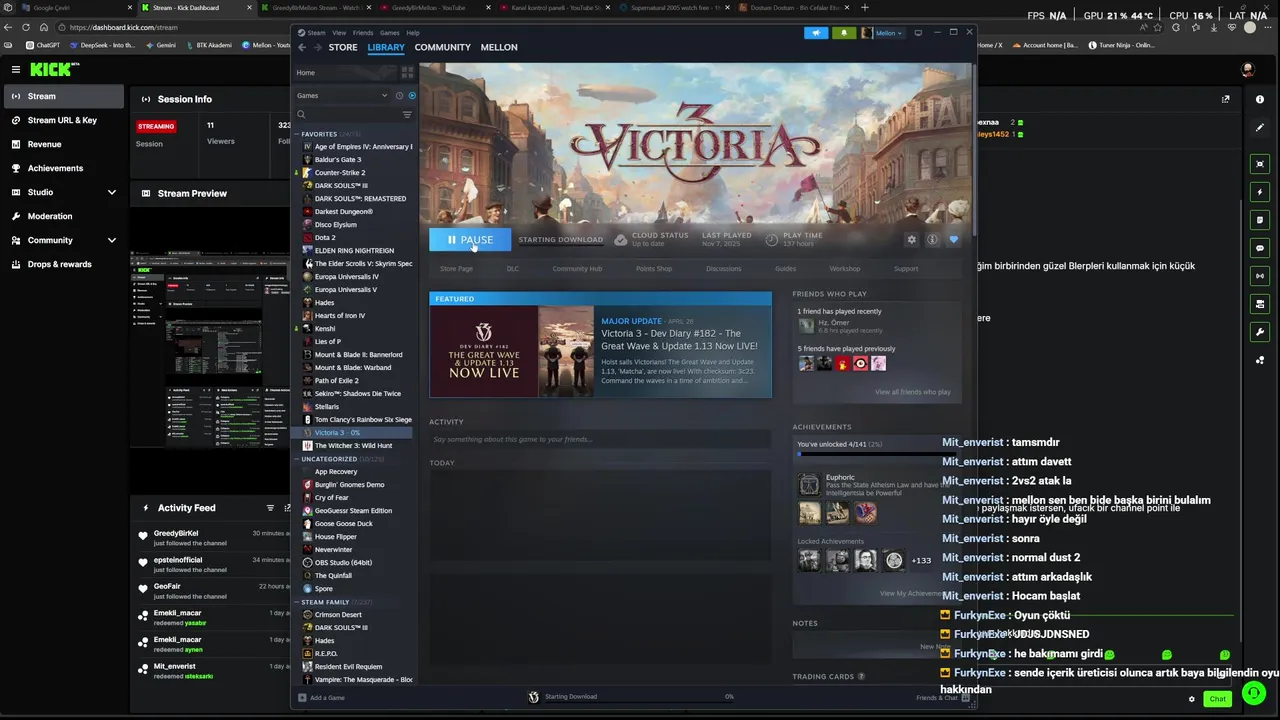Click the activity 'Say something' input box
This screenshot has height=720, width=1280.
coord(599,440)
